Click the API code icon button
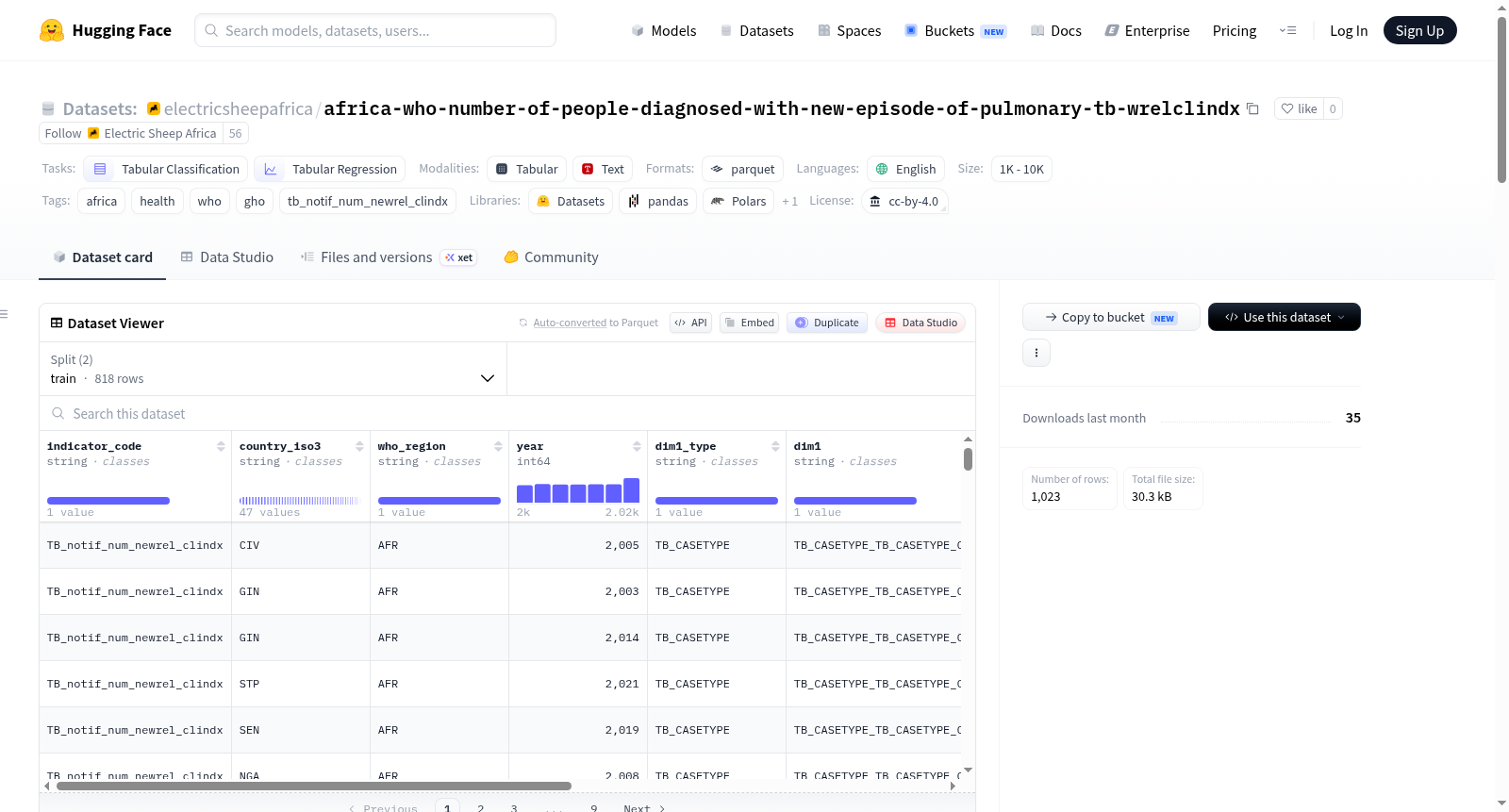Image resolution: width=1509 pixels, height=812 pixels. (x=691, y=323)
